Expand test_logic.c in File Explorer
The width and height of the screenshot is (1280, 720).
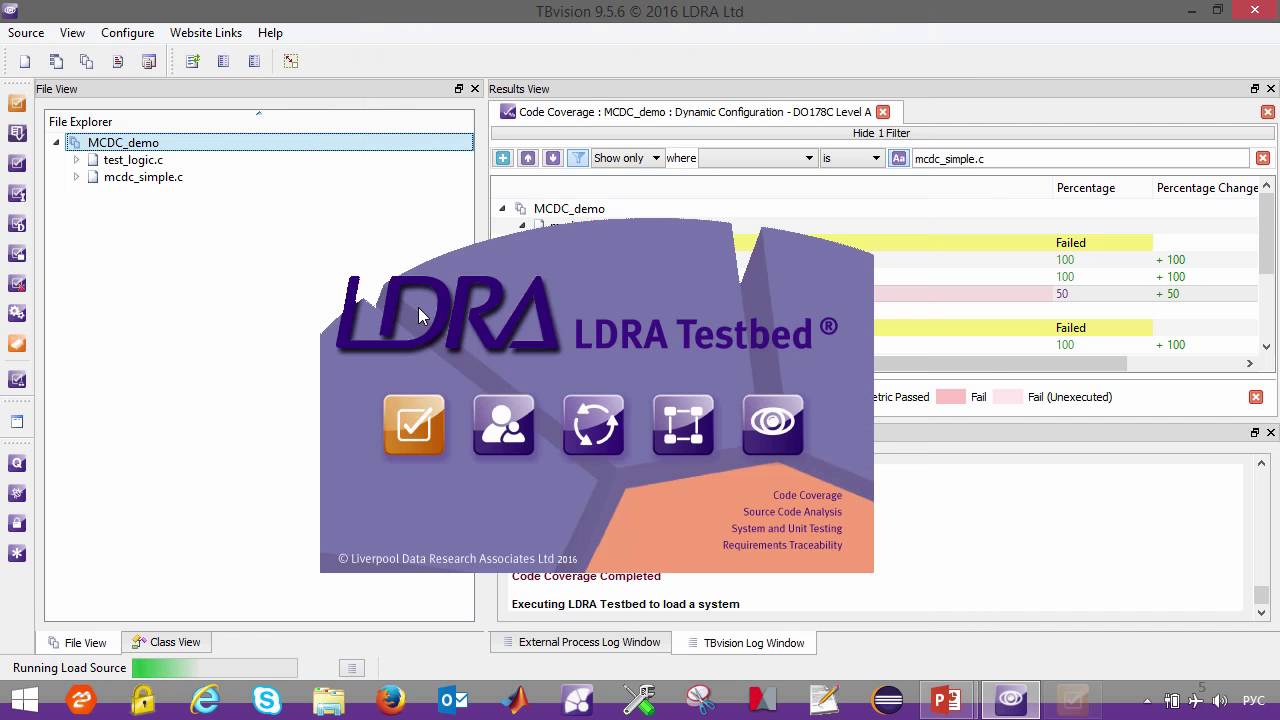click(76, 160)
